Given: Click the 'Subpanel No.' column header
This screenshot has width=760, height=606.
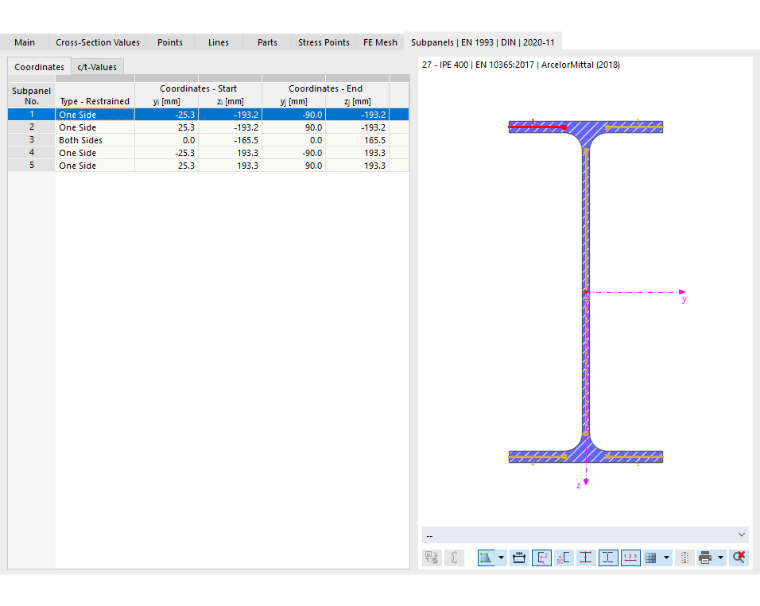Looking at the screenshot, I should coord(32,96).
